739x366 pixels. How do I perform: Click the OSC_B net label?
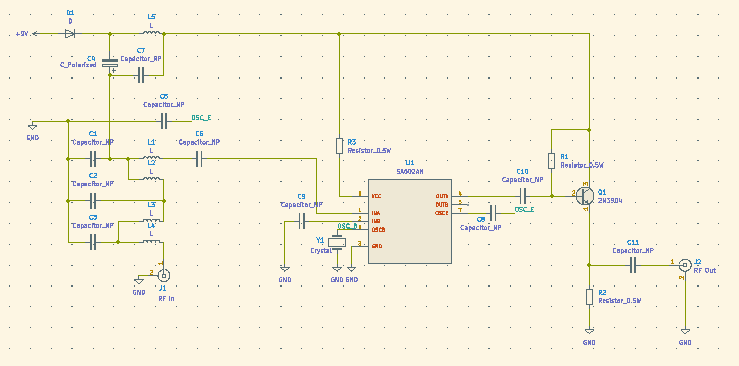pyautogui.click(x=347, y=226)
